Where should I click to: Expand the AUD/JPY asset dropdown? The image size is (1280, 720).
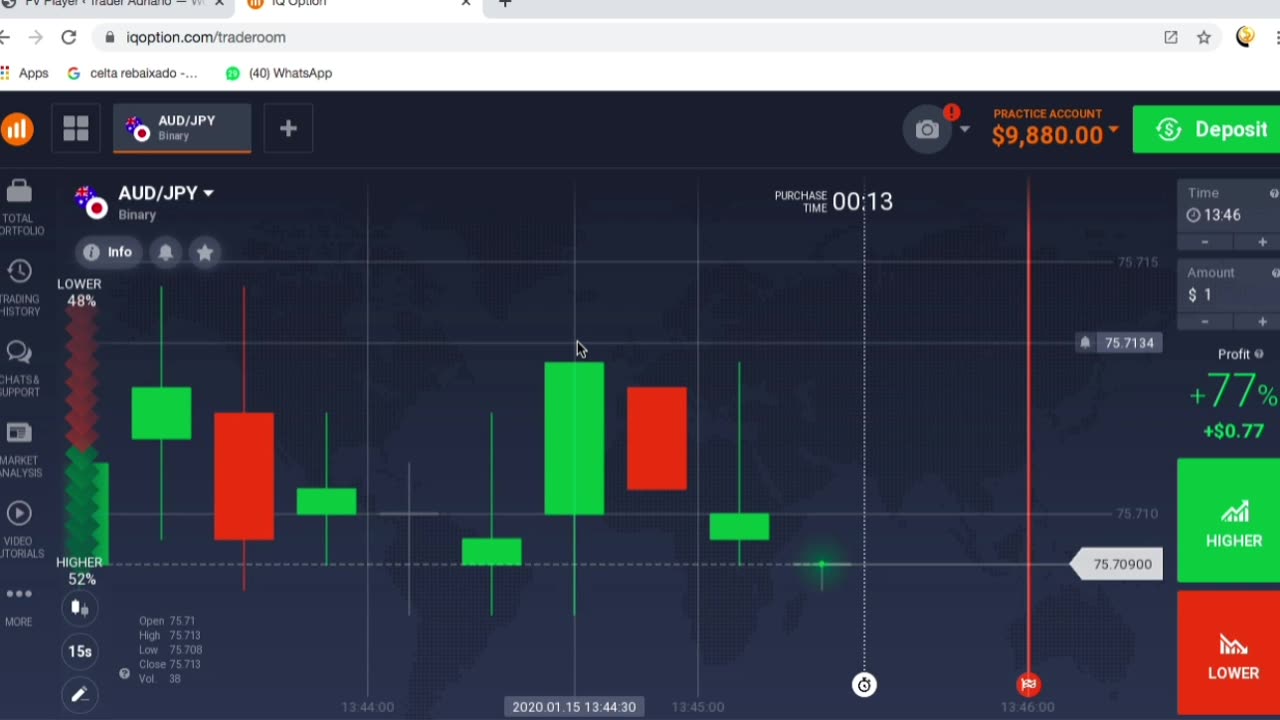pyautogui.click(x=208, y=193)
